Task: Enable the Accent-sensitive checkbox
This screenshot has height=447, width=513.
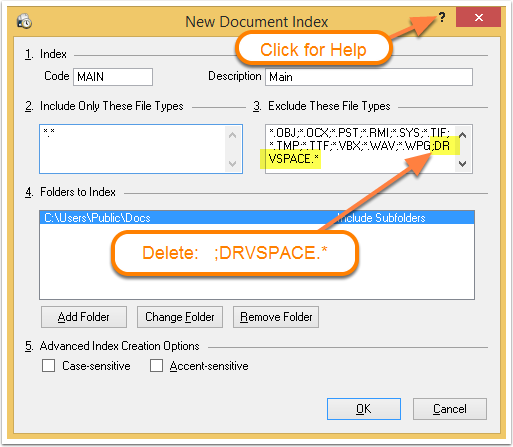Action: (156, 365)
